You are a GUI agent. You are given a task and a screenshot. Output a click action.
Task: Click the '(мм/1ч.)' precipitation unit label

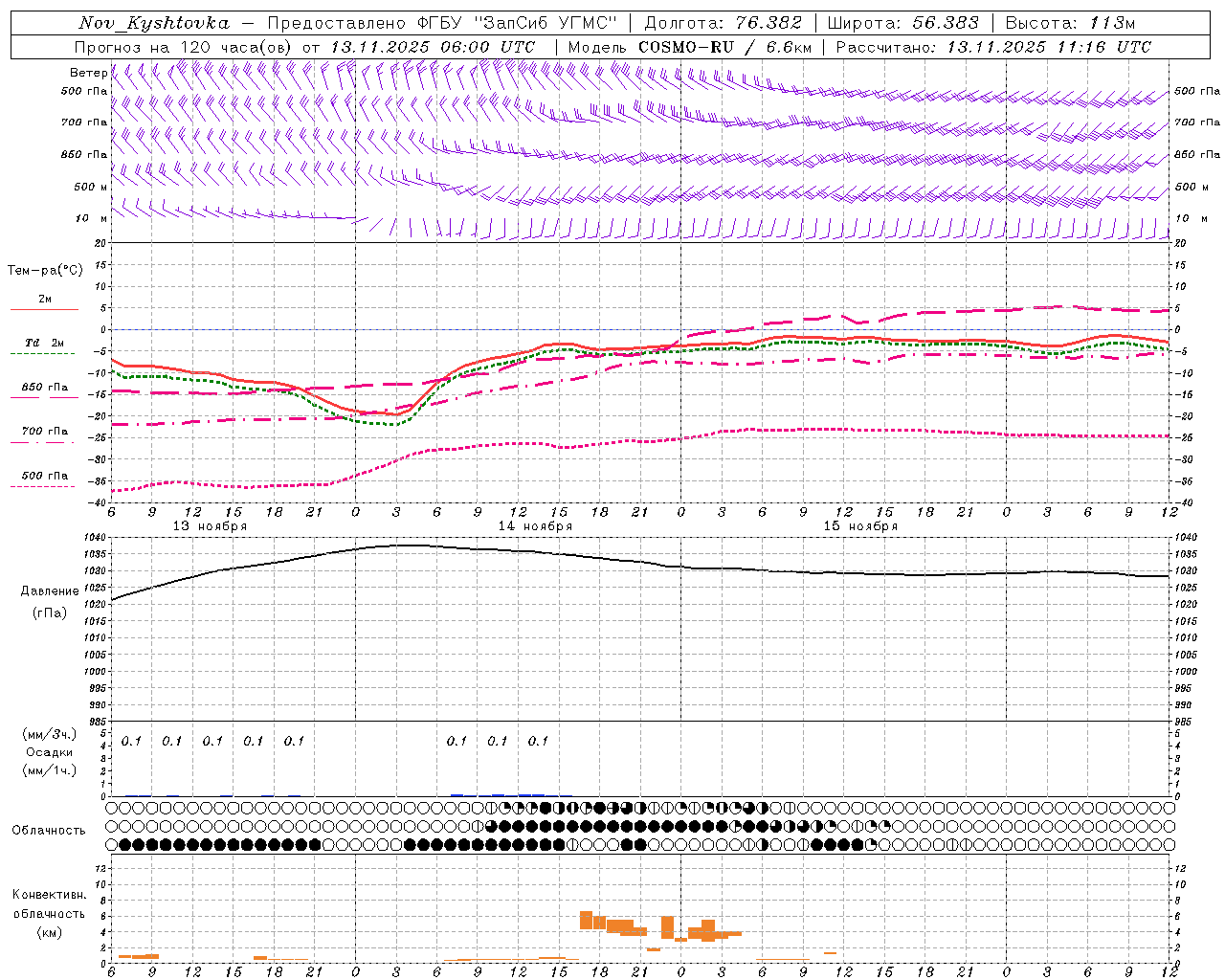(50, 770)
